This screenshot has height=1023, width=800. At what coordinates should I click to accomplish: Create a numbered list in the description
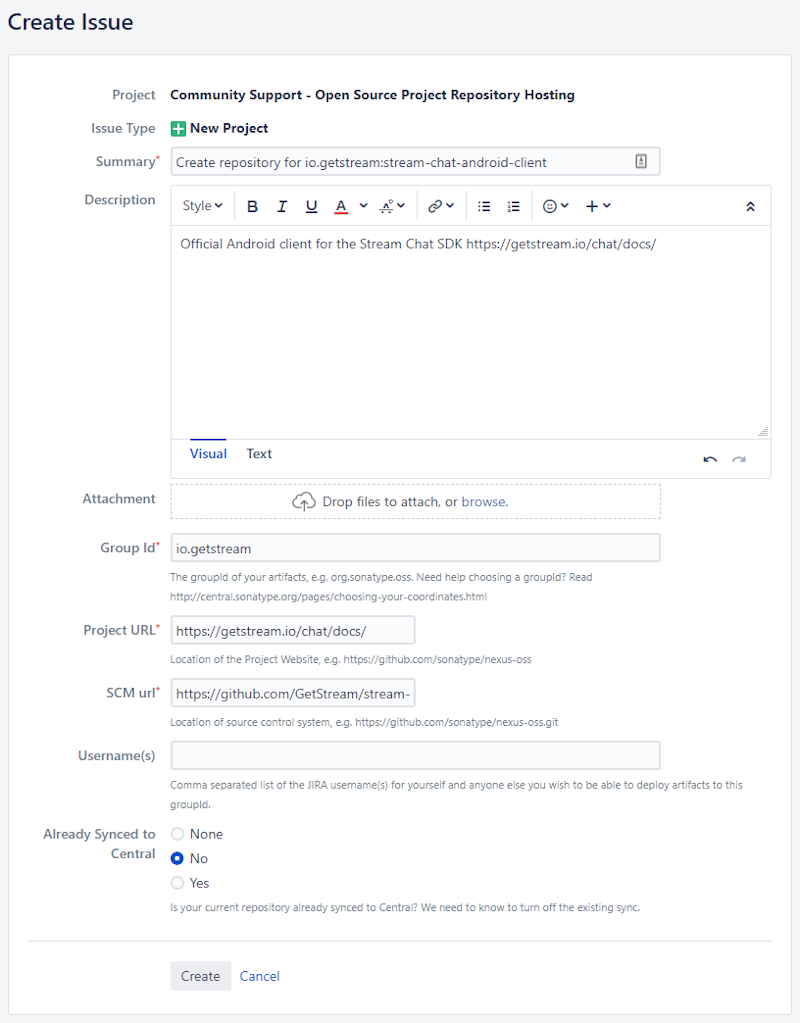pyautogui.click(x=513, y=206)
